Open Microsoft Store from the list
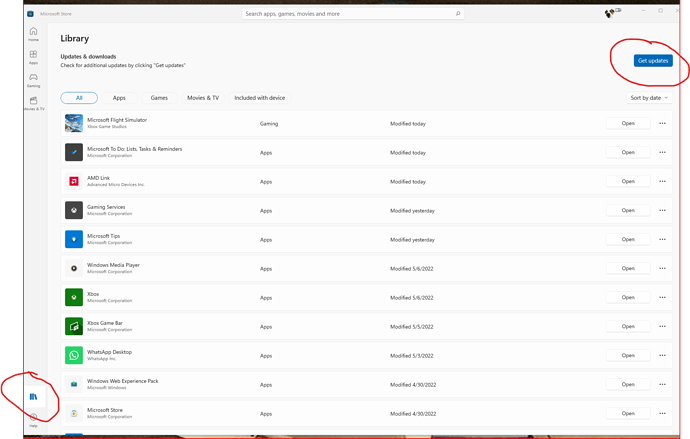This screenshot has width=690, height=439. 628,414
